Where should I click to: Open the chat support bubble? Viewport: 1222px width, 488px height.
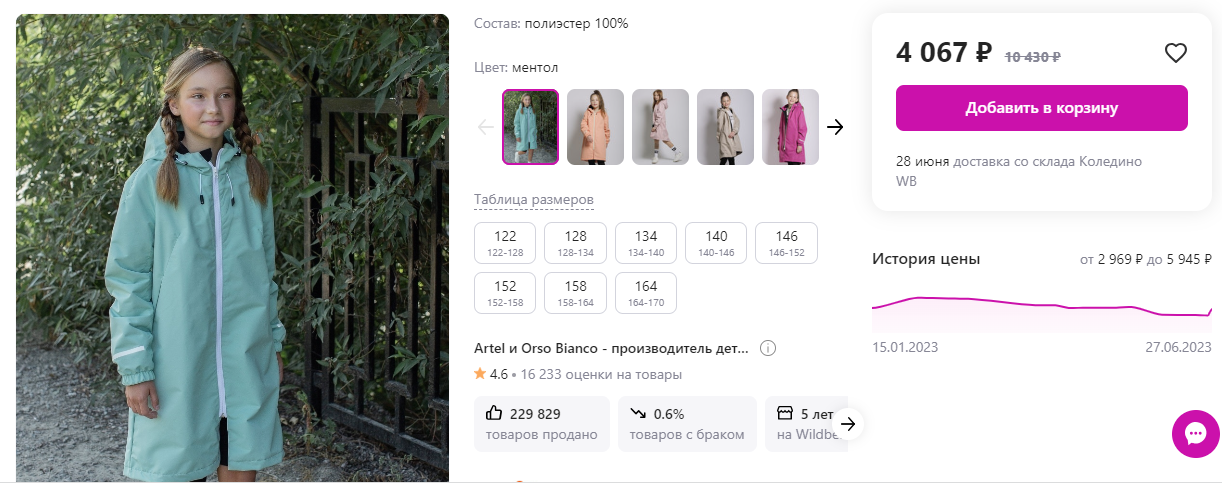coord(1196,434)
